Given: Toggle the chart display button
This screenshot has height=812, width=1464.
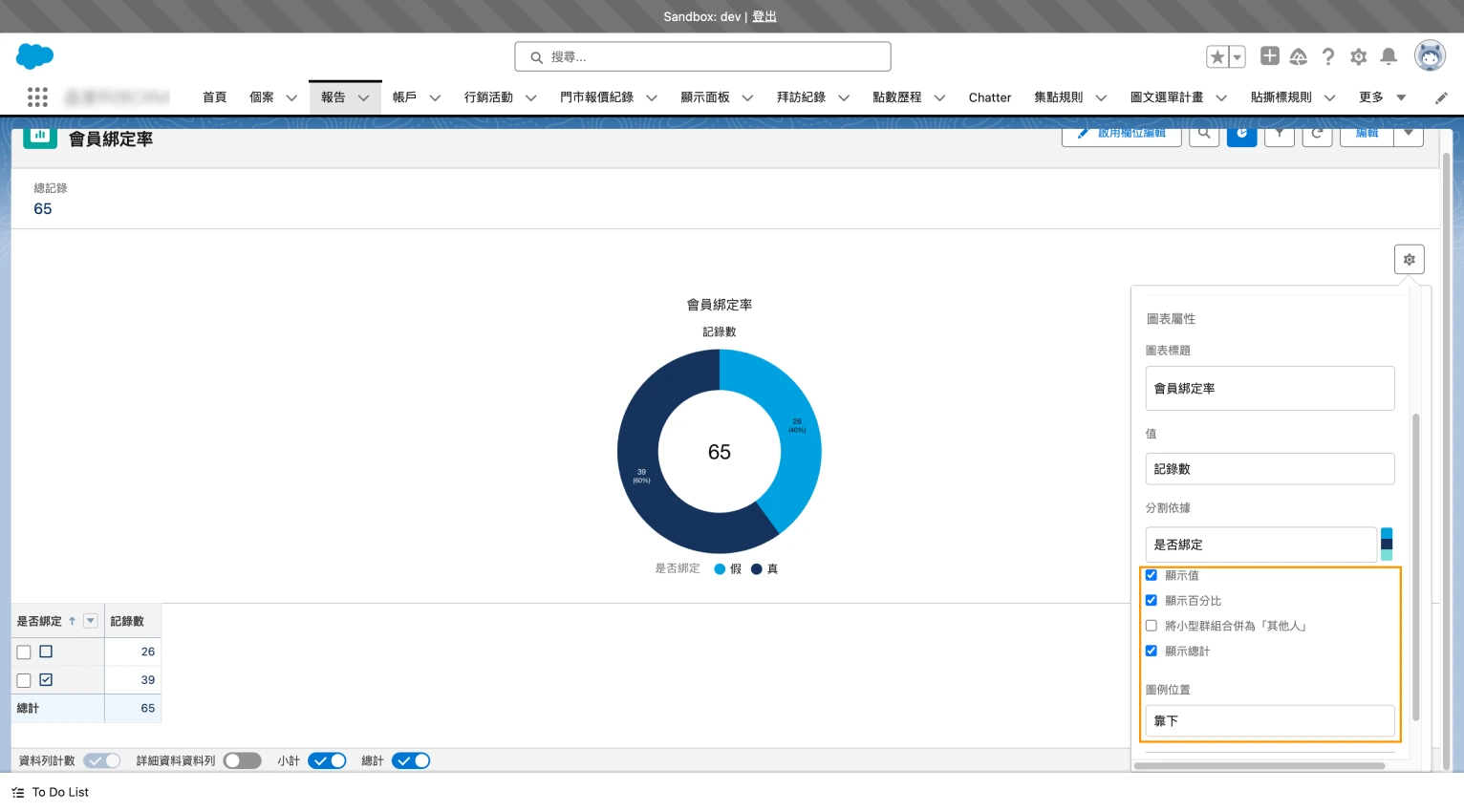Looking at the screenshot, I should click(x=1241, y=135).
